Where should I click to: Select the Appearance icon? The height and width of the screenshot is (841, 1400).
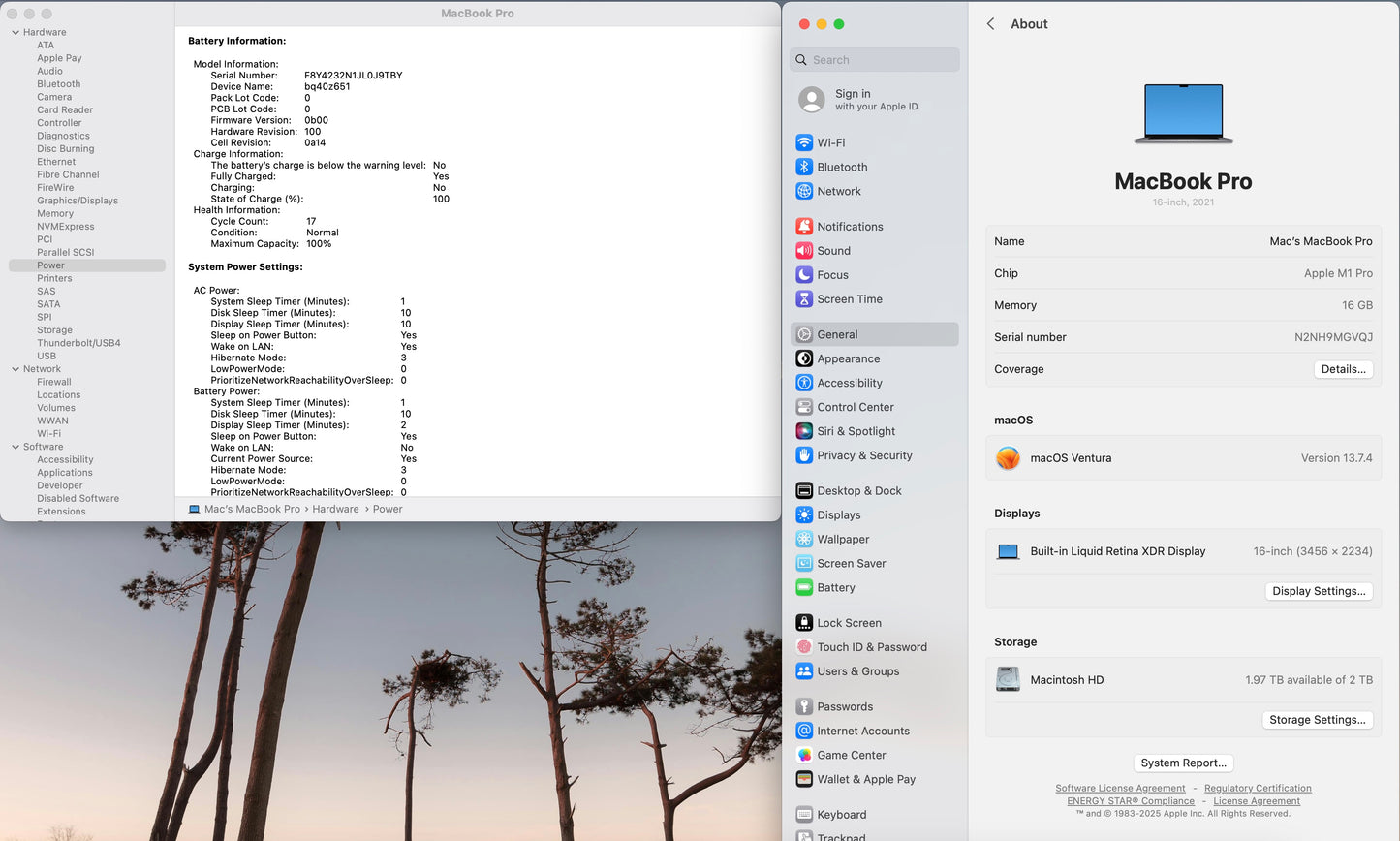click(x=804, y=358)
